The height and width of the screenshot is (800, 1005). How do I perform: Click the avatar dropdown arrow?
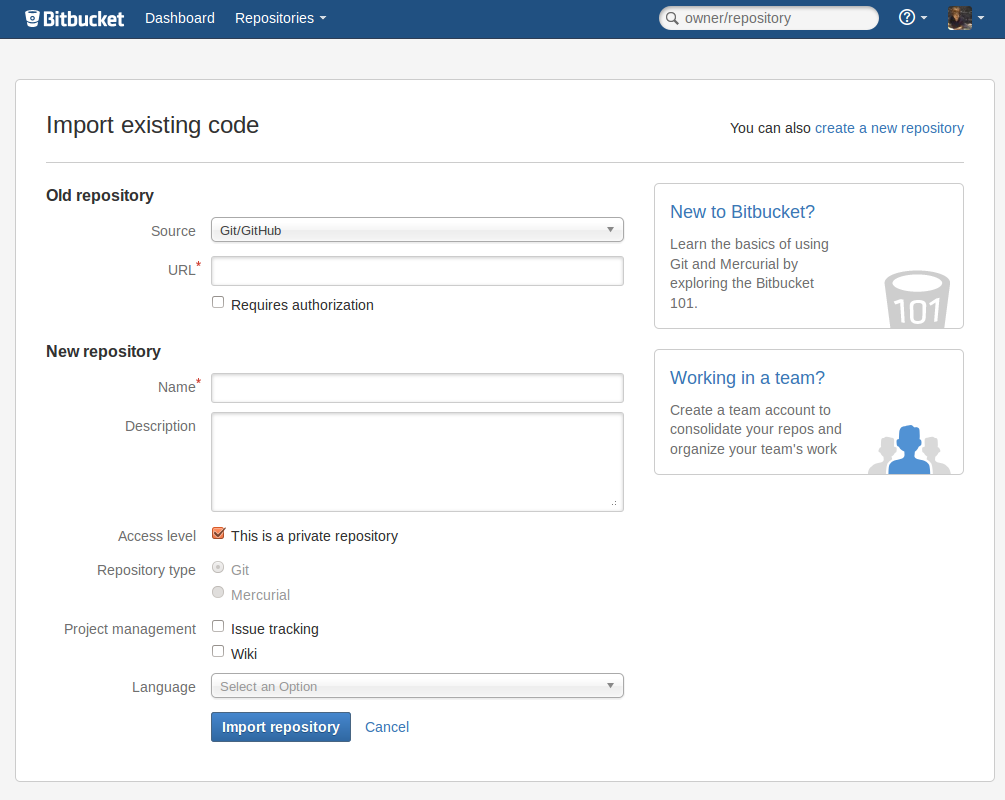[980, 18]
